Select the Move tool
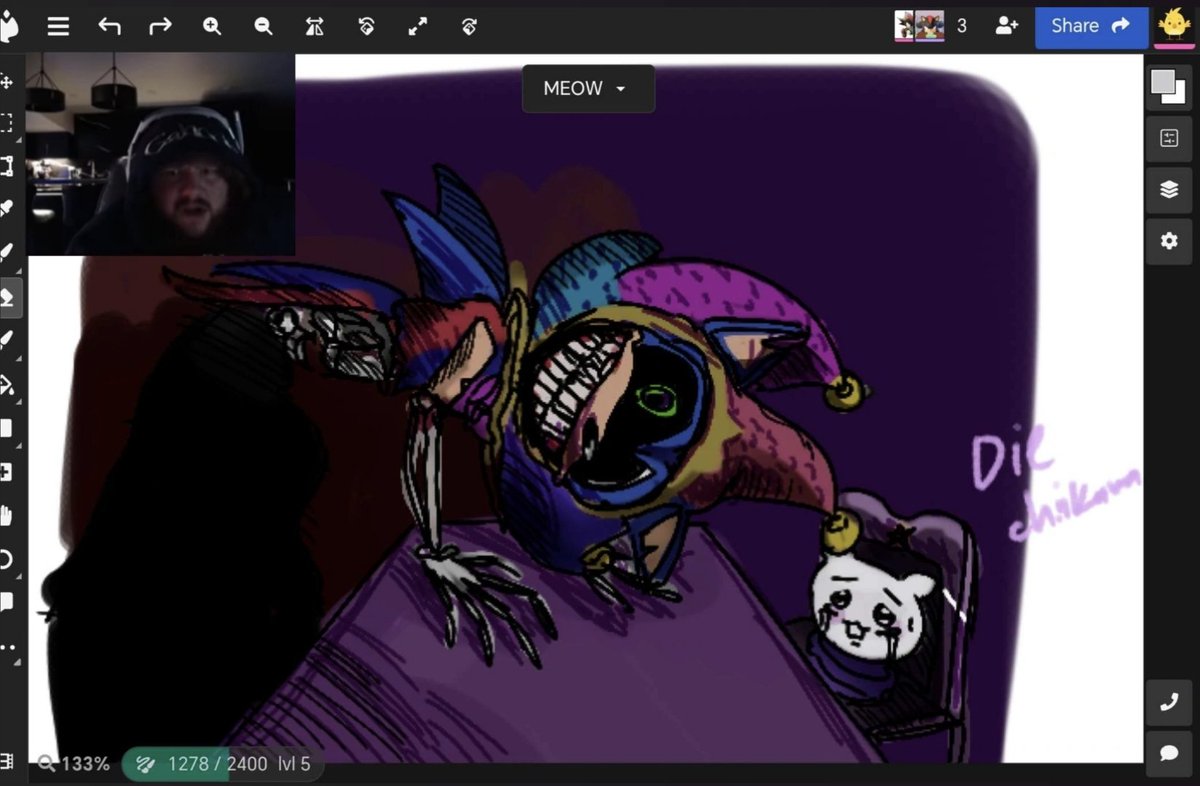Screen dimensions: 1200x786 [x=6, y=81]
